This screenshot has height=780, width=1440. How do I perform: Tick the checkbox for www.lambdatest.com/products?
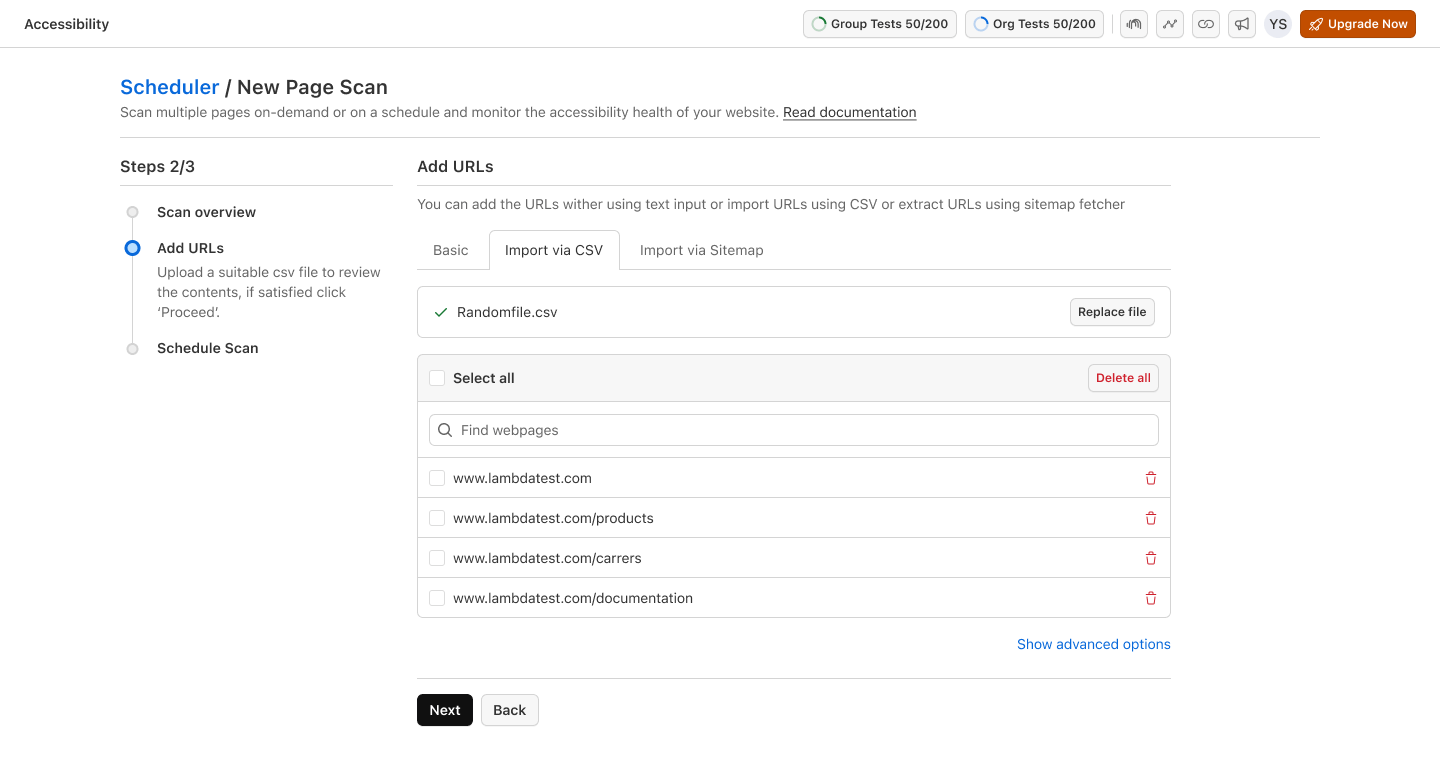437,518
